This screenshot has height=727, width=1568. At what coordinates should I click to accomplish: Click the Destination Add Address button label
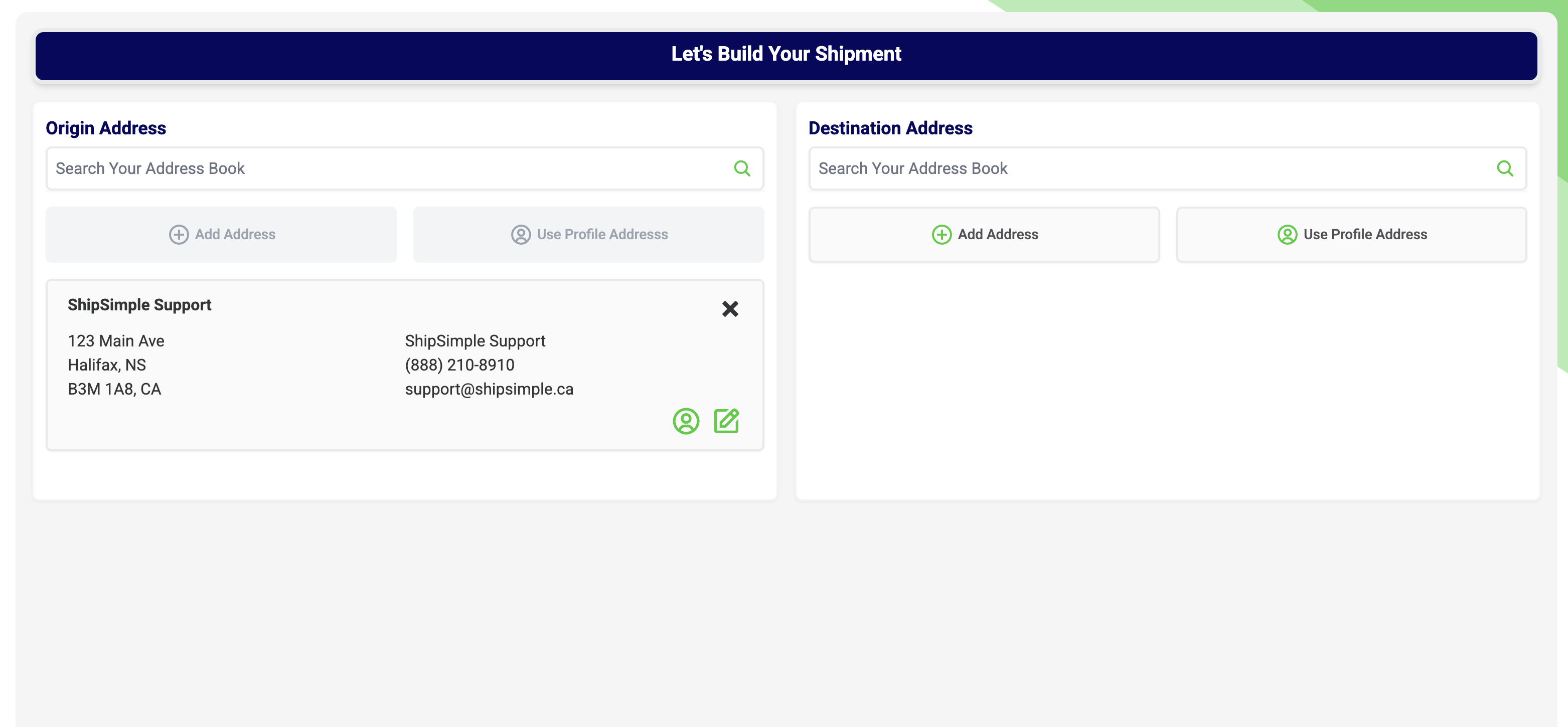(x=998, y=234)
